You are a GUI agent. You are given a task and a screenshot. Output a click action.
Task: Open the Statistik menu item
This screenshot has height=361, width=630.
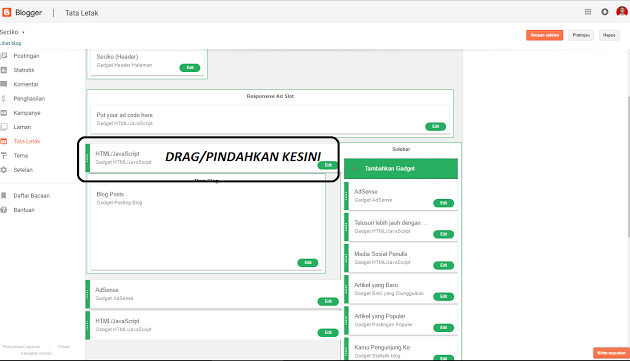24,70
